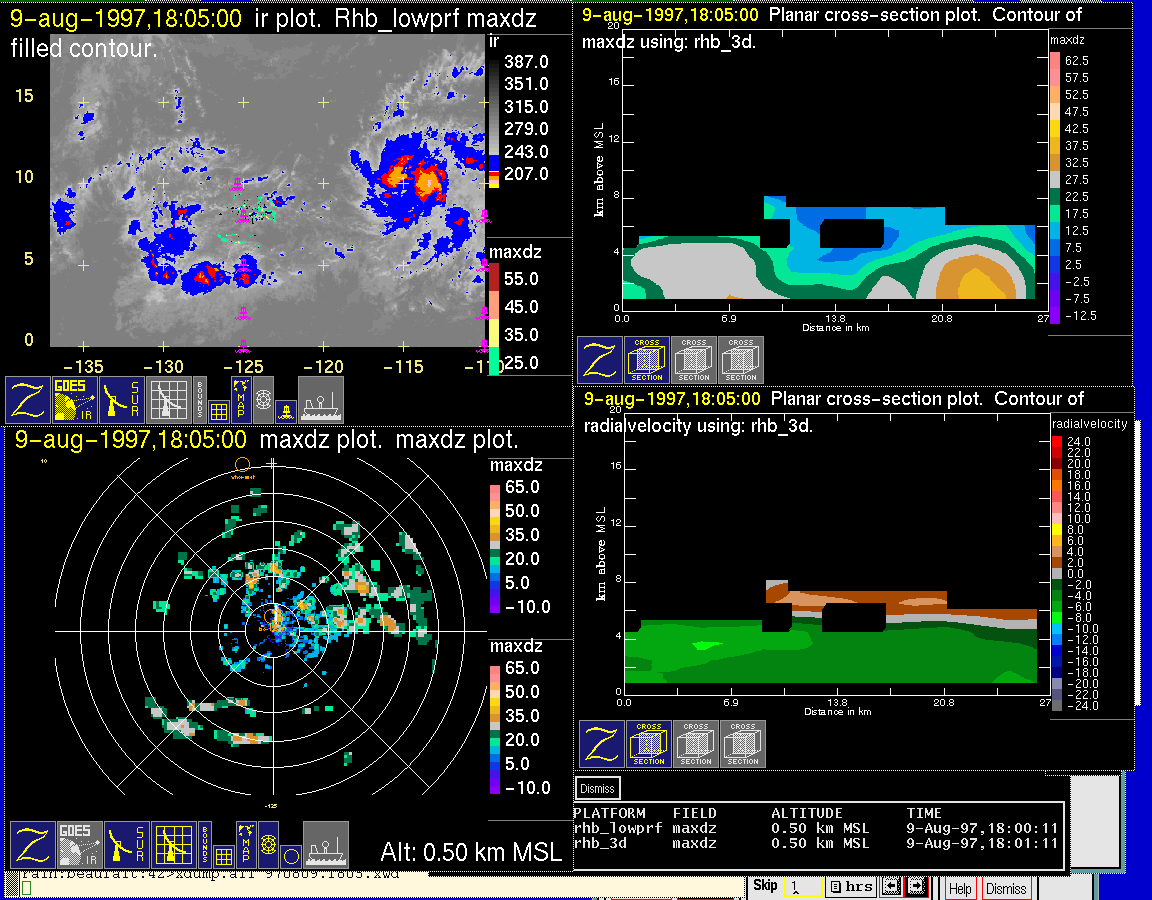Click the bottom control bar Dismiss button

(x=1006, y=888)
